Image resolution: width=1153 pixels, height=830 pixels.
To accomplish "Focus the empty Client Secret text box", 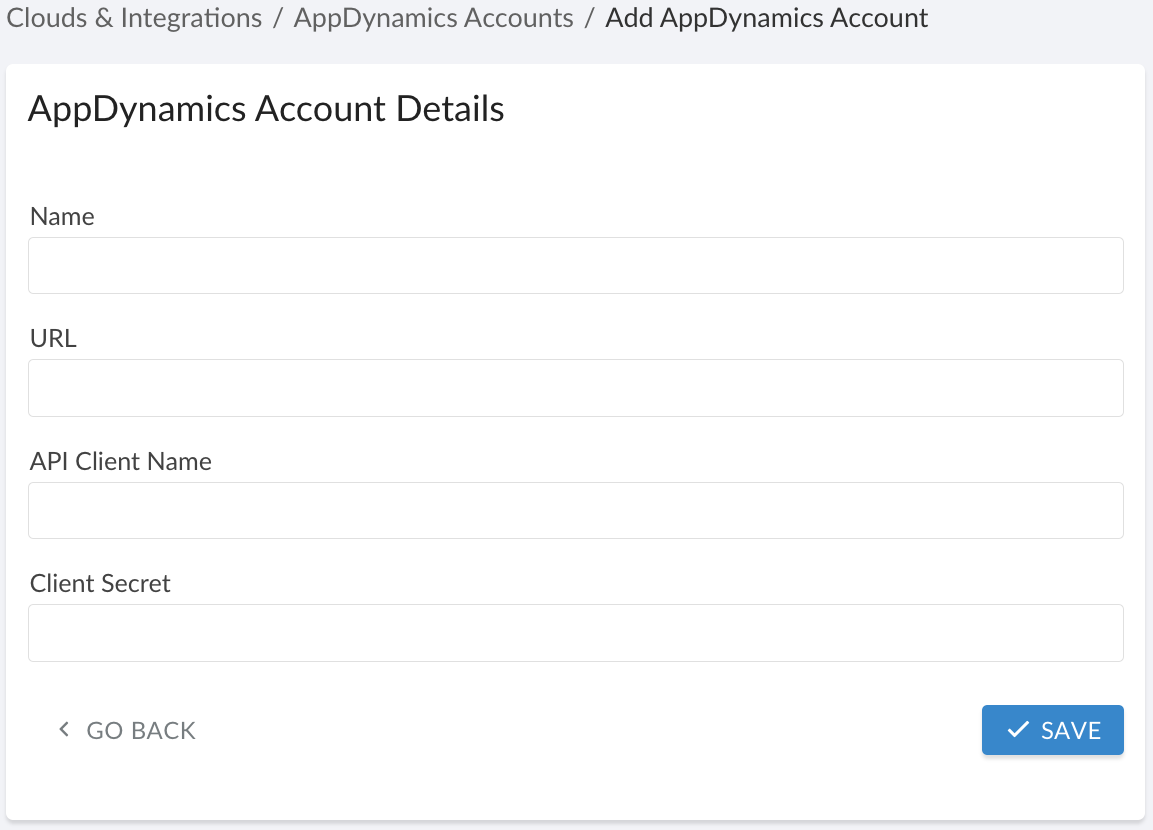I will pyautogui.click(x=575, y=632).
